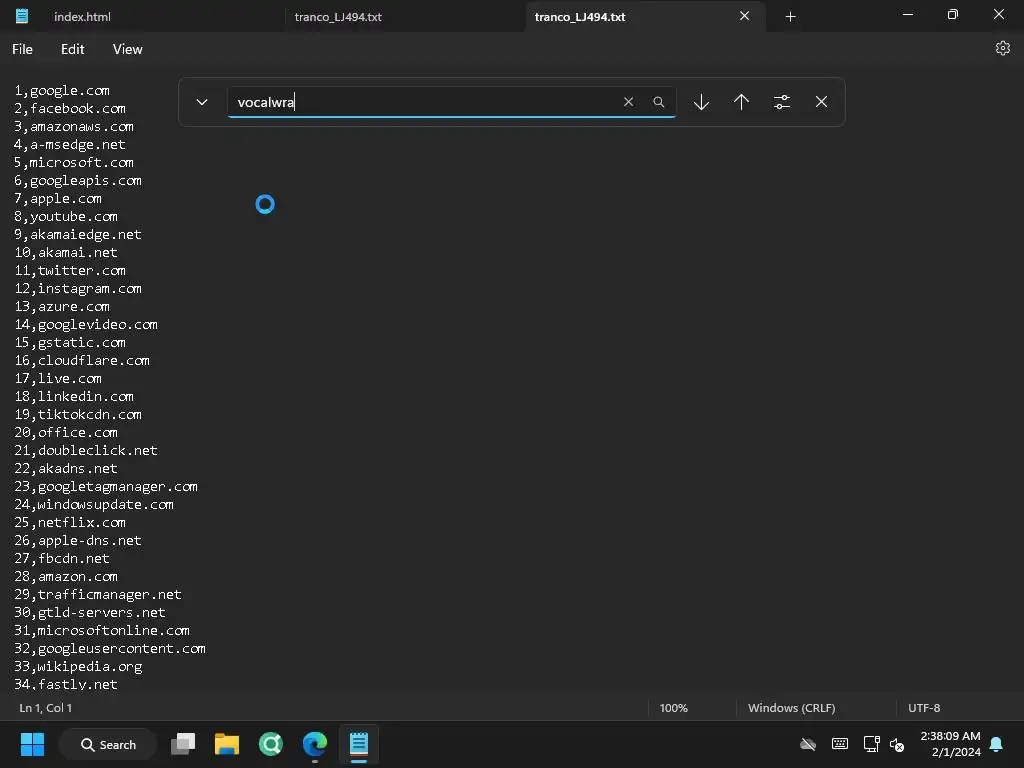This screenshot has height=768, width=1024.
Task: Click the line 5,microsoft.com
Action: pyautogui.click(x=74, y=163)
